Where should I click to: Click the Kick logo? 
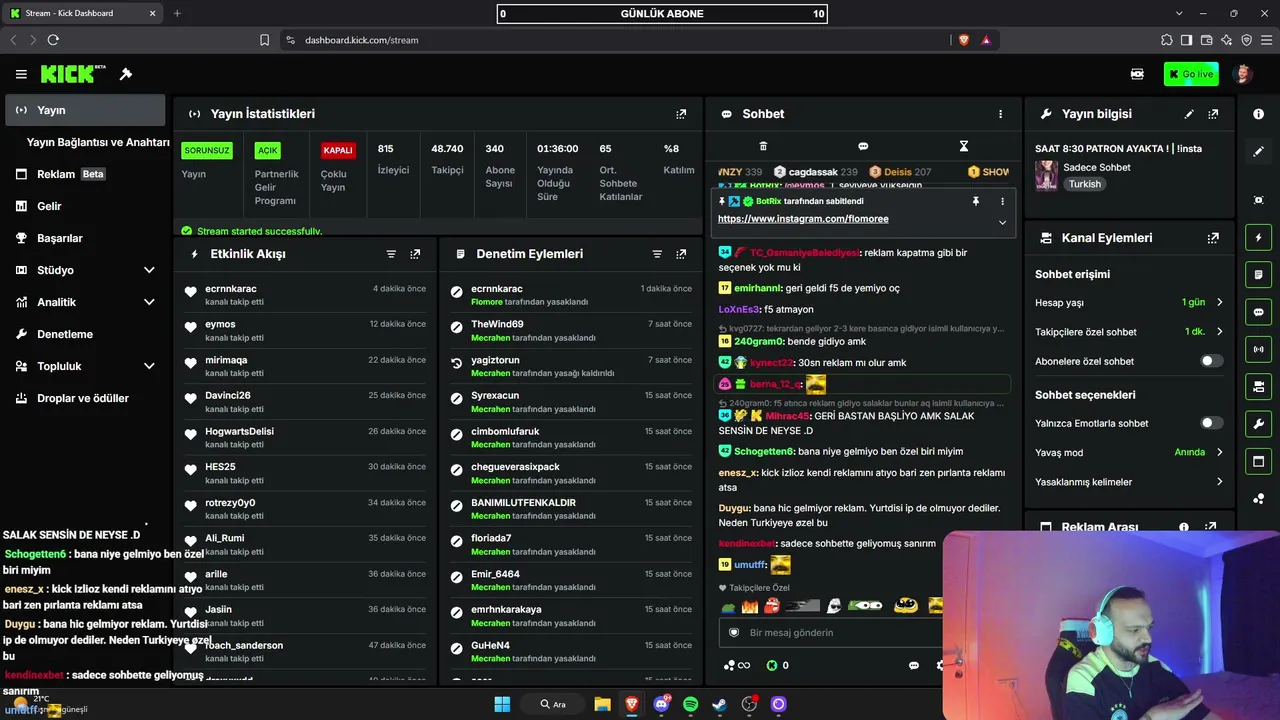73,74
